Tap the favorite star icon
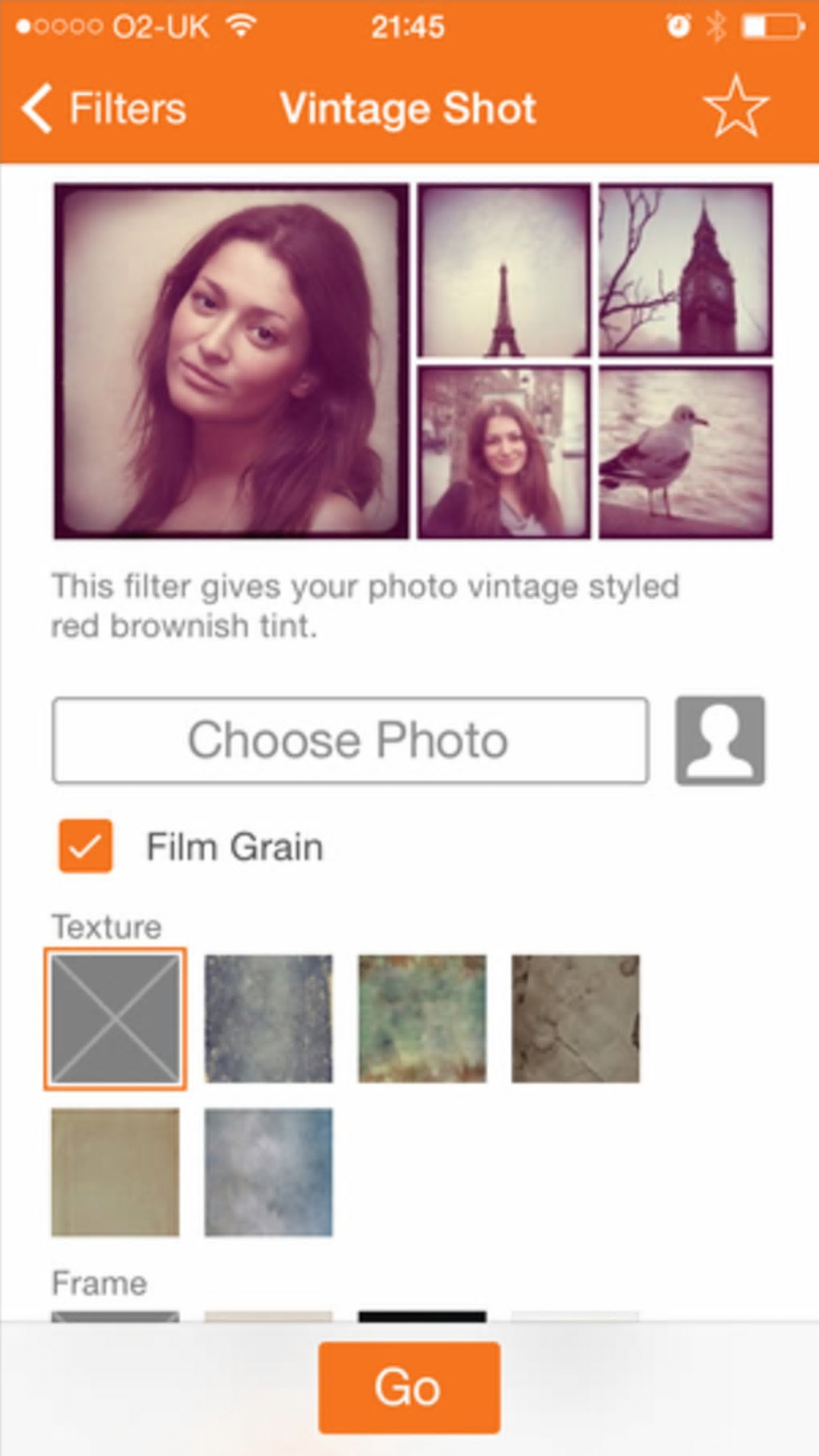 735,108
